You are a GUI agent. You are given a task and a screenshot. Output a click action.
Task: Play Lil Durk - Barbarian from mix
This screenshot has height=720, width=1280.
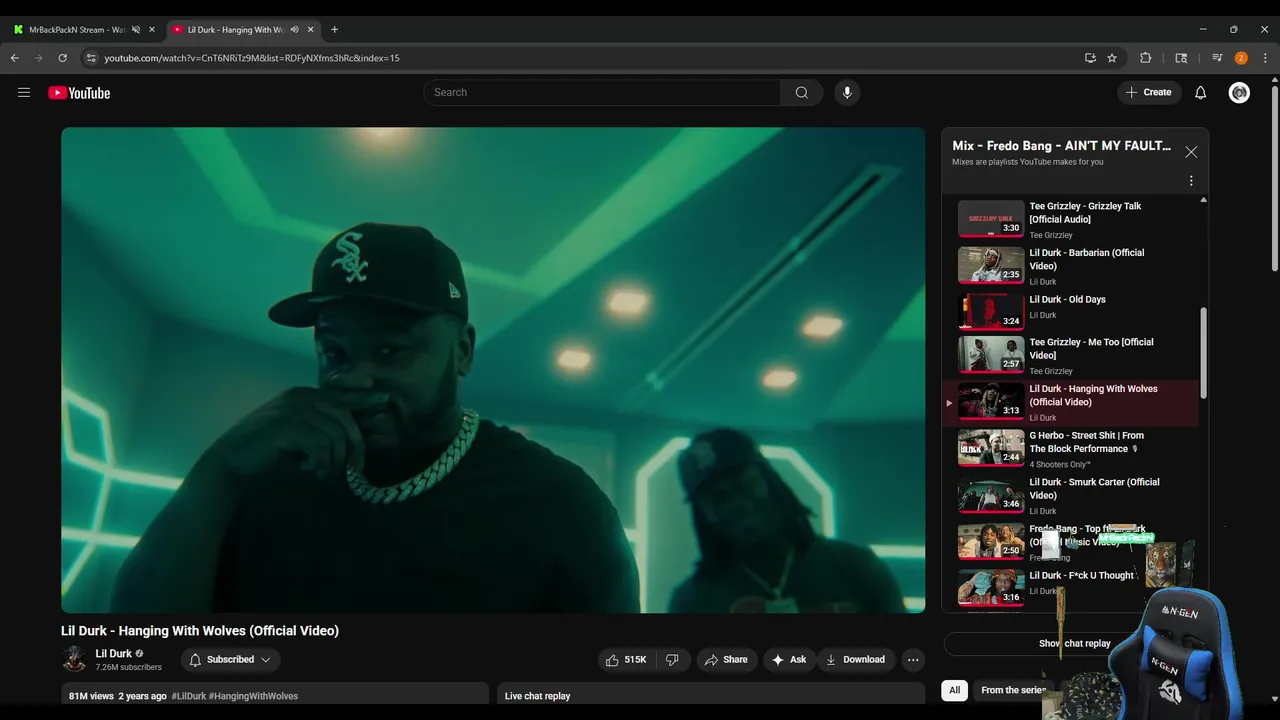[x=1070, y=266]
